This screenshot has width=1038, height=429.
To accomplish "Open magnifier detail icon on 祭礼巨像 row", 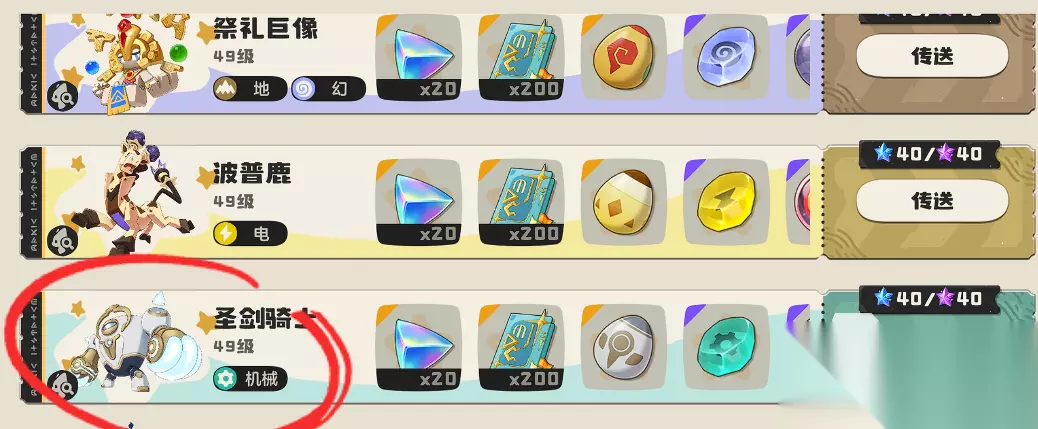I will [62, 97].
